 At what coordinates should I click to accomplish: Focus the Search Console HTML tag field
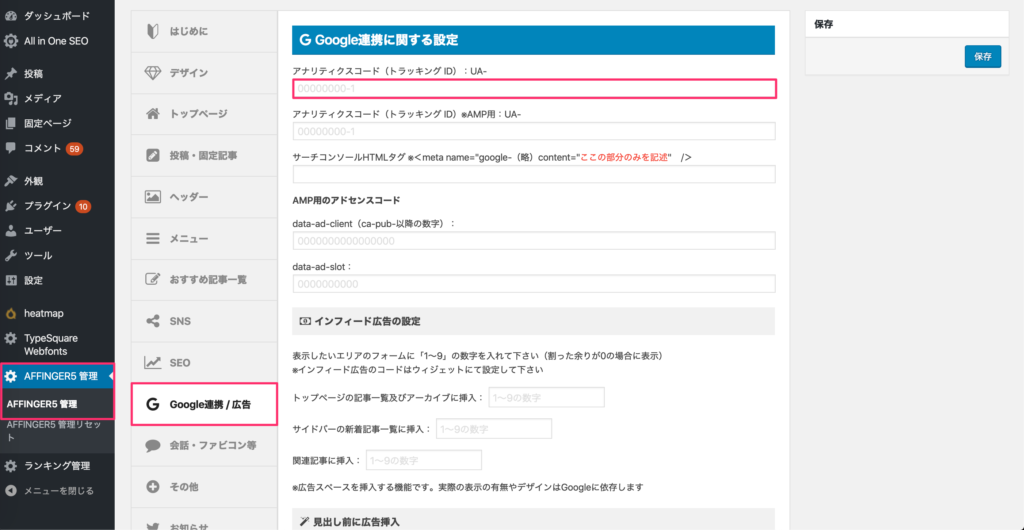(534, 174)
